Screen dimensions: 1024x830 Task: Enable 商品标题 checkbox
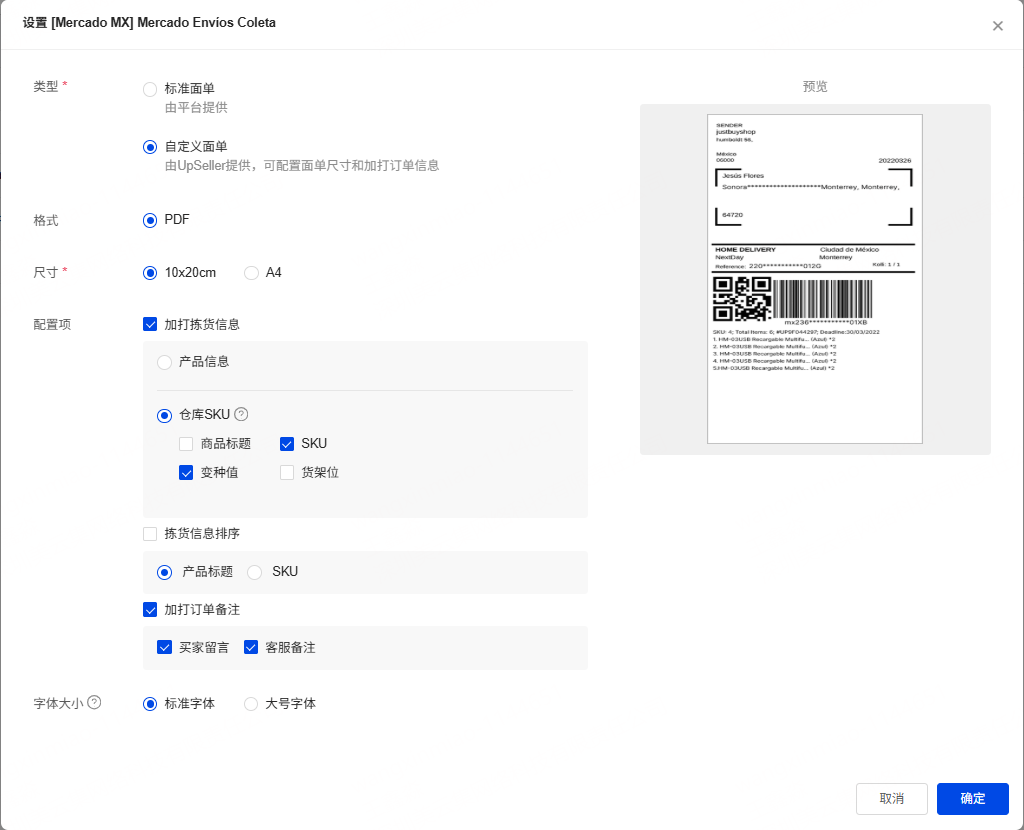point(186,444)
